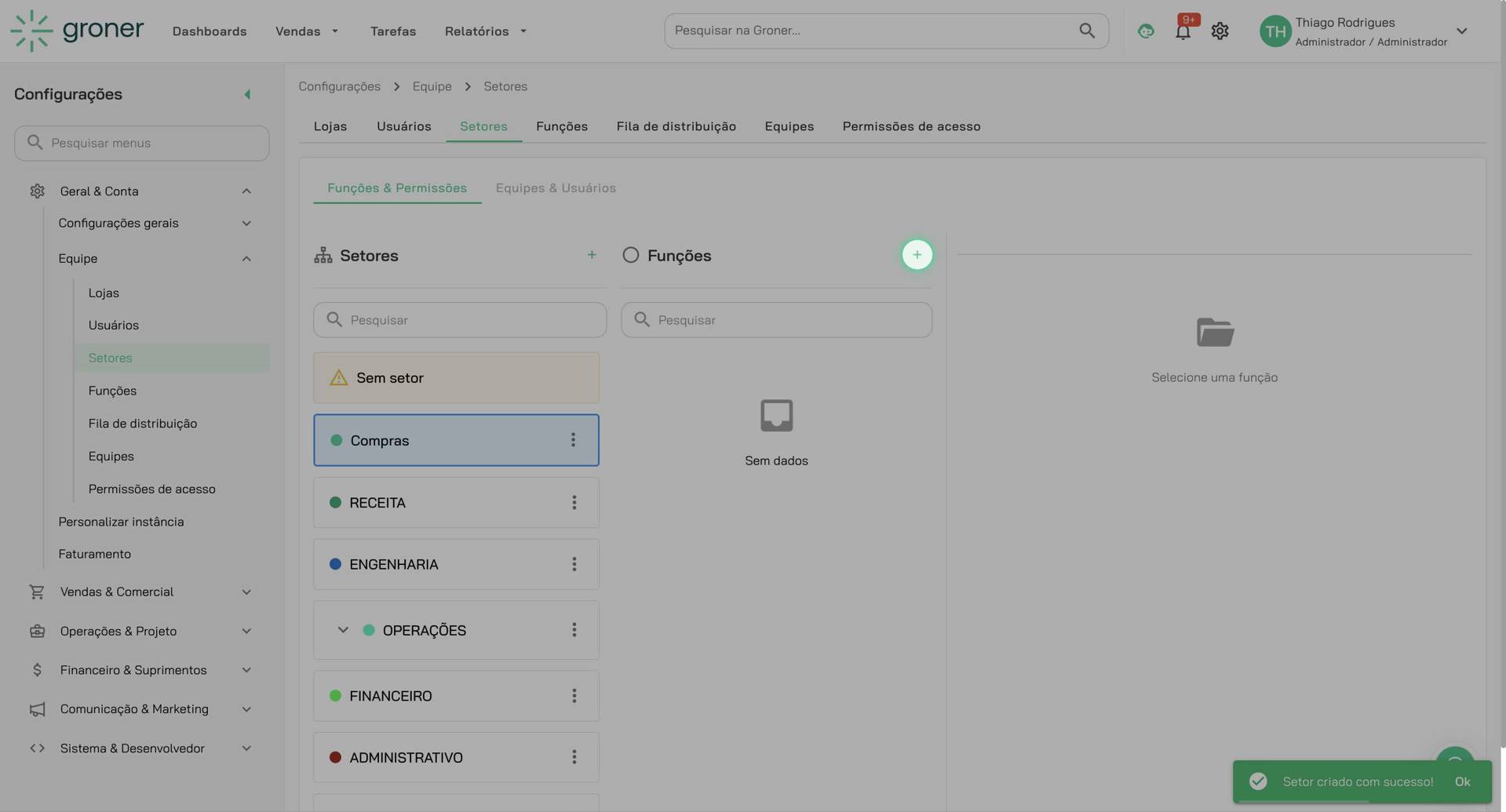Collapse the OPERAÇÕES setor chevron
Viewport: 1506px width, 812px height.
(x=342, y=629)
